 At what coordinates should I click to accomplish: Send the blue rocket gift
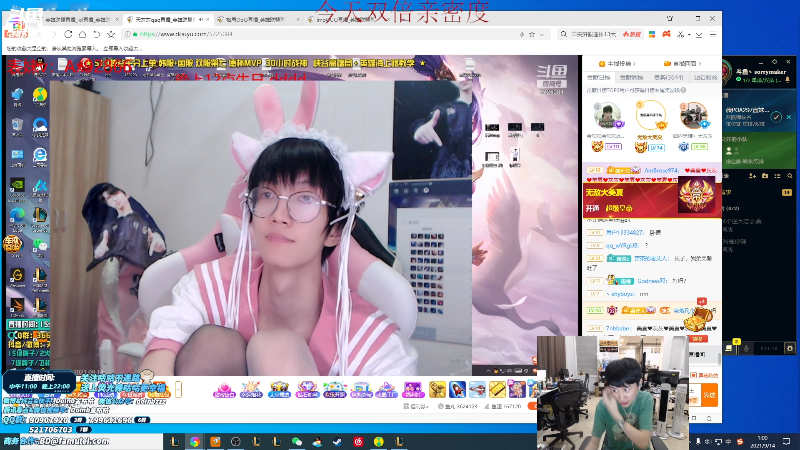tap(457, 389)
